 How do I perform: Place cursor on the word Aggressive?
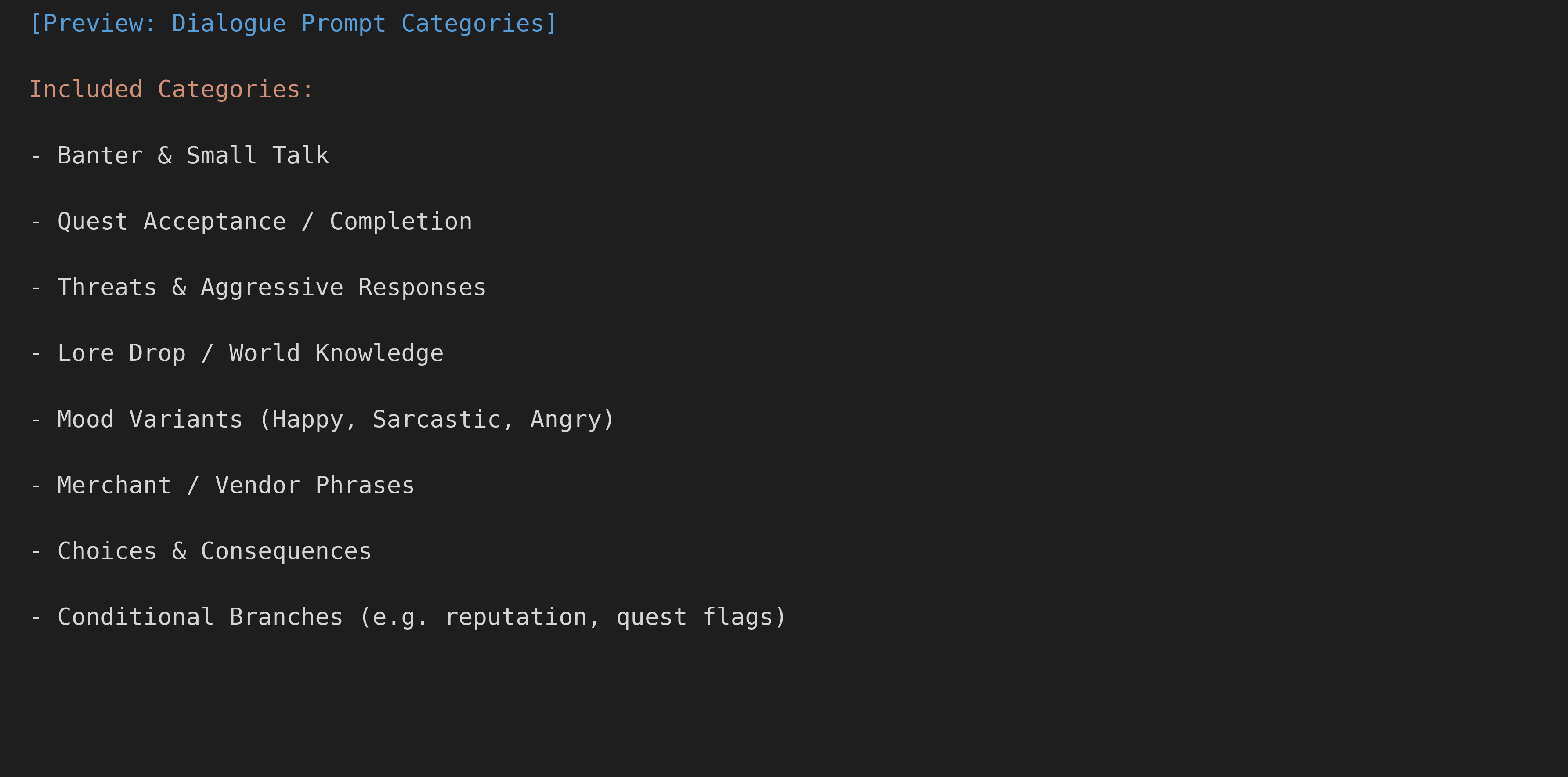click(272, 287)
